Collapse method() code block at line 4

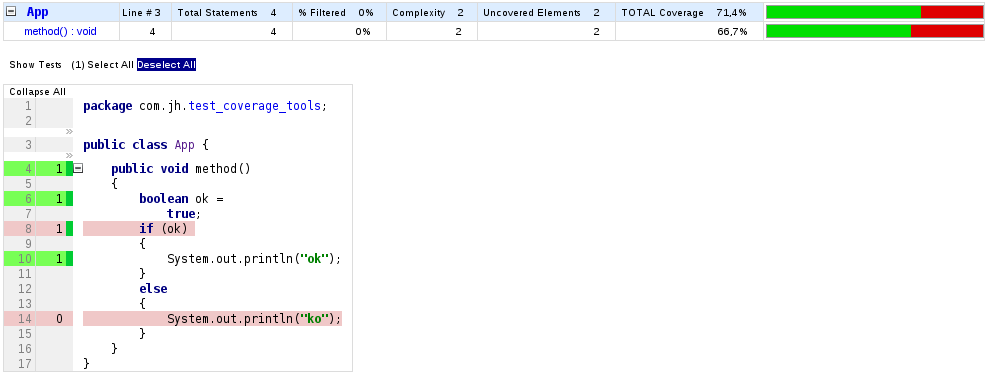[x=78, y=168]
